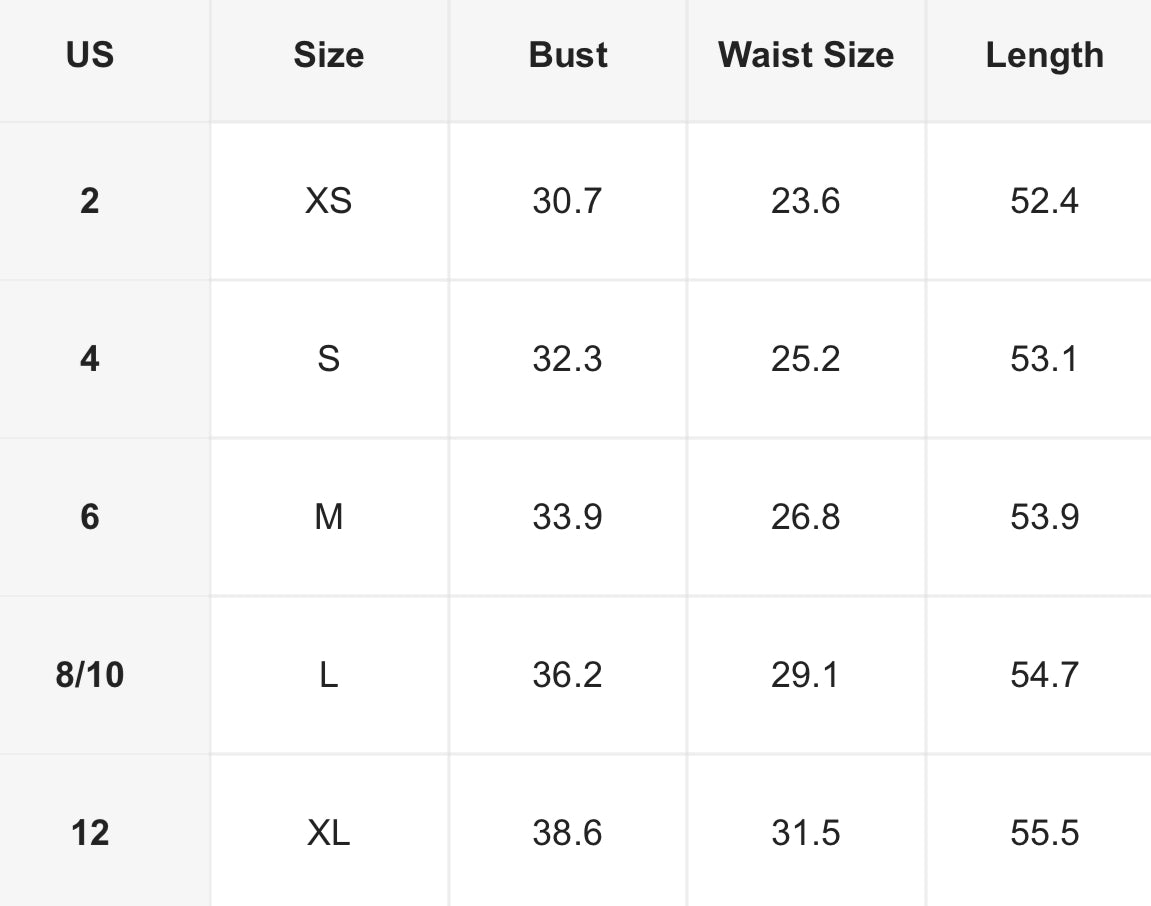This screenshot has height=906, width=1151.
Task: Click the US column header
Action: tap(90, 55)
